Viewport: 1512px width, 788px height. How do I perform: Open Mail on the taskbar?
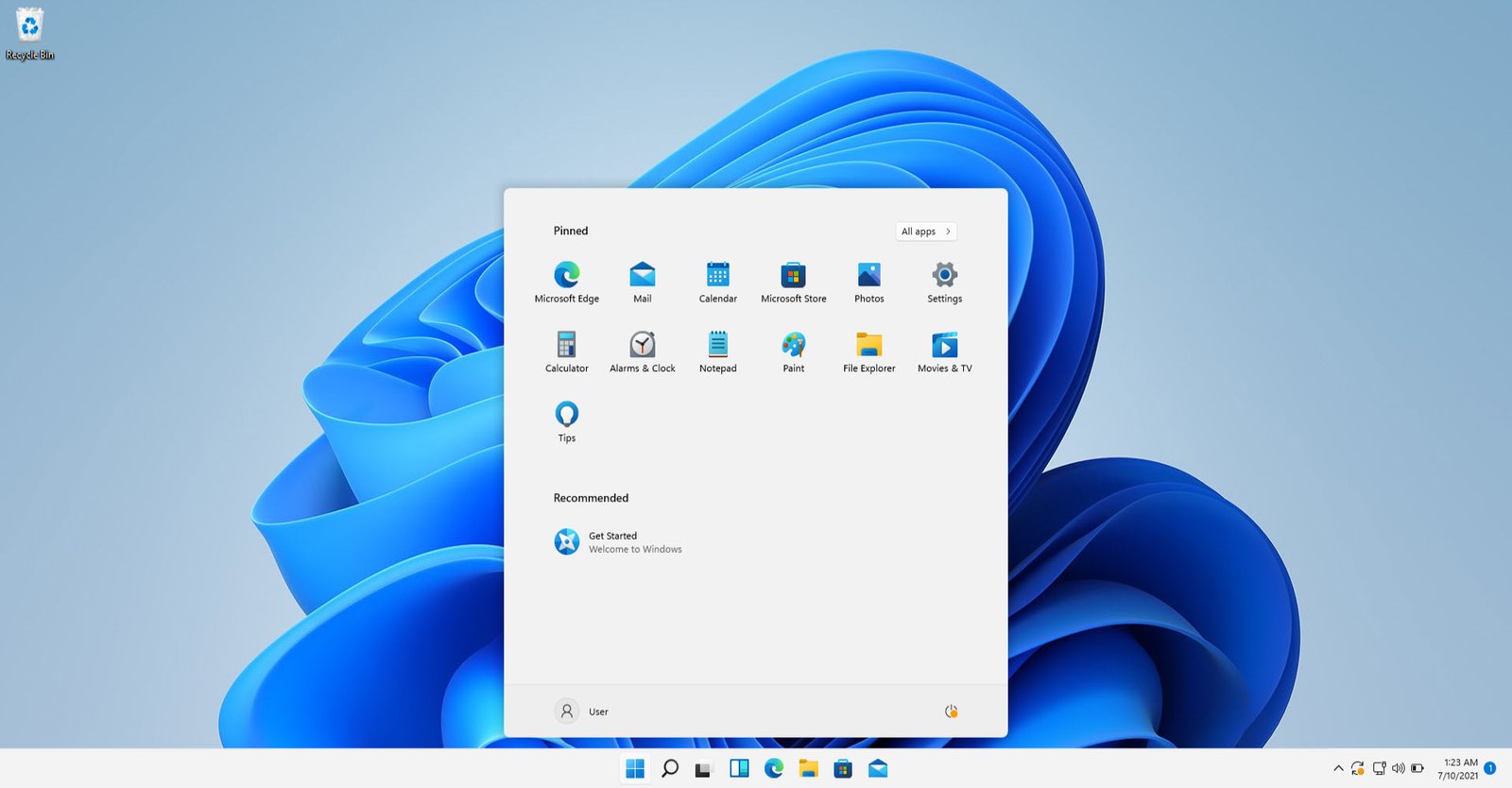[878, 769]
